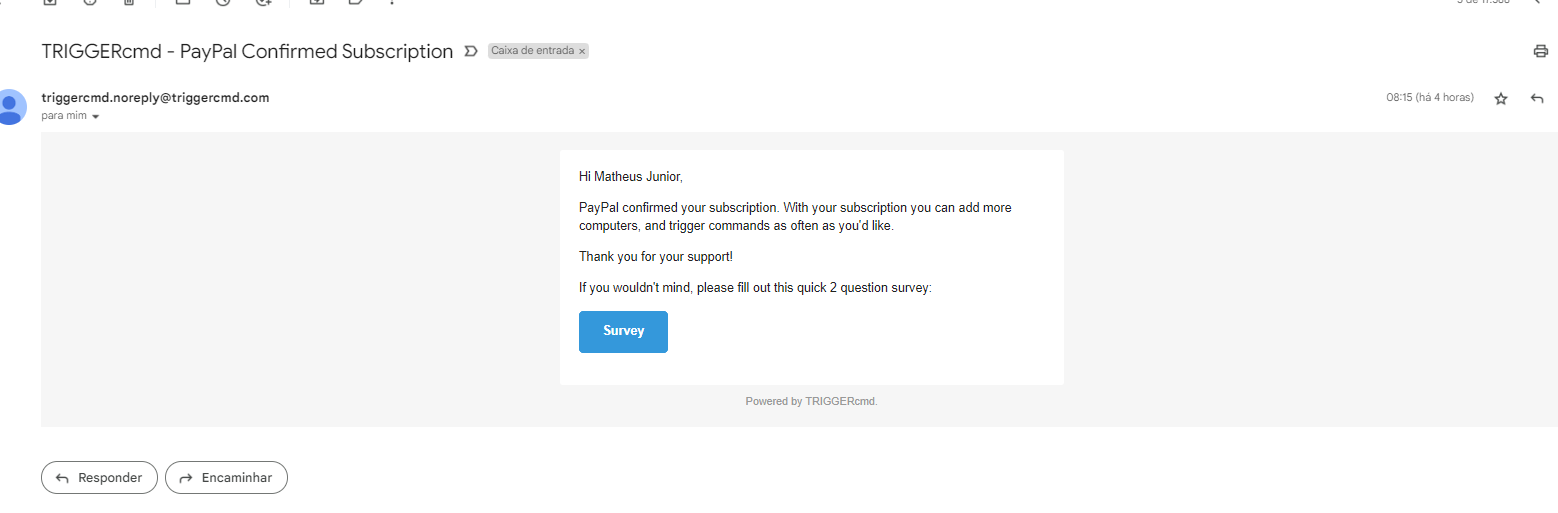Click the reply arrow icon beside the star
The height and width of the screenshot is (513, 1558).
1537,98
